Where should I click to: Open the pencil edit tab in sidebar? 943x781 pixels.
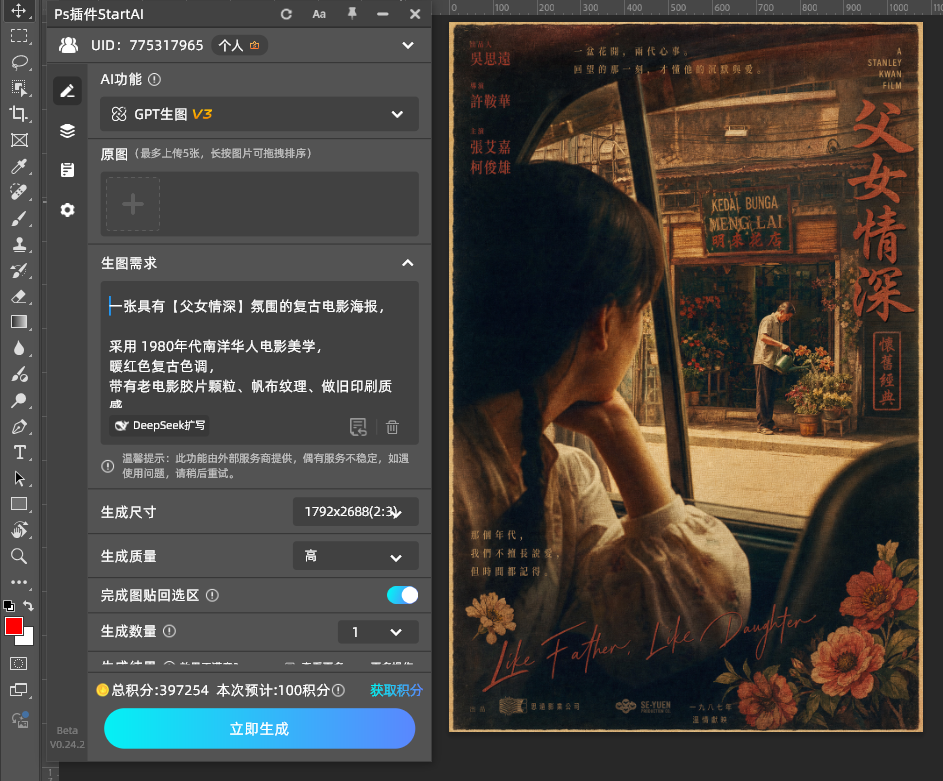pos(67,91)
